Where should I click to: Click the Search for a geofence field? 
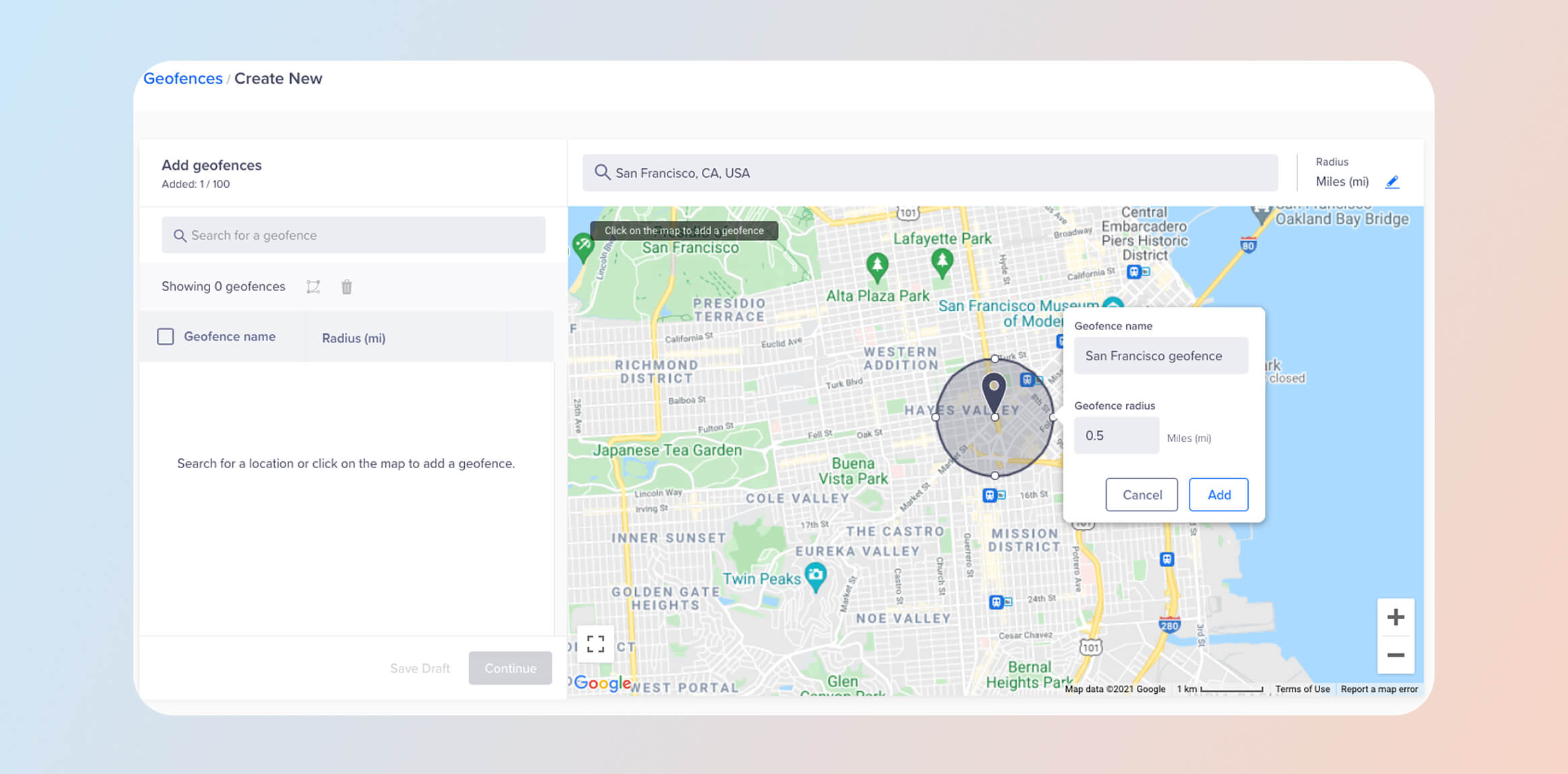point(353,235)
